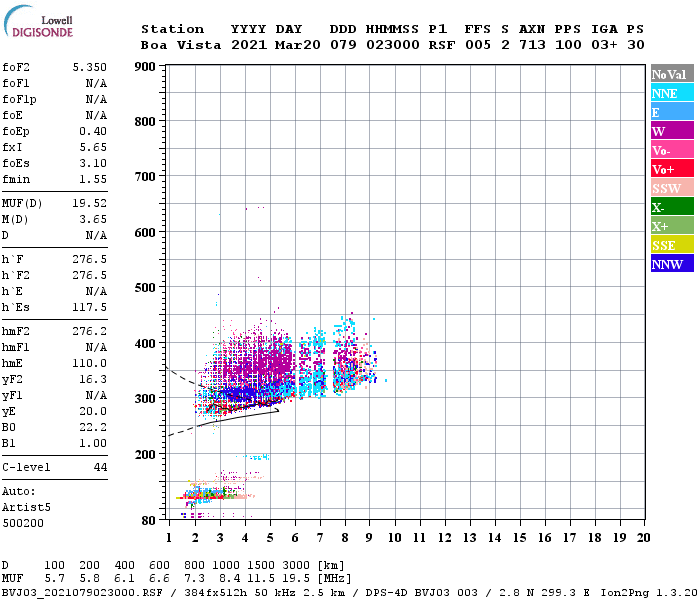
Task: Click the fmin value 1.55
Action: coord(93,179)
